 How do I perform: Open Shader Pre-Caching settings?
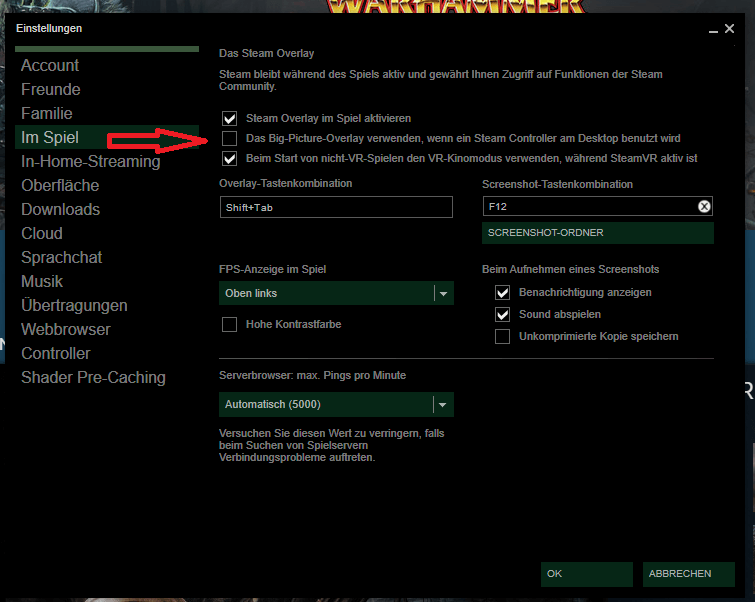(x=93, y=378)
